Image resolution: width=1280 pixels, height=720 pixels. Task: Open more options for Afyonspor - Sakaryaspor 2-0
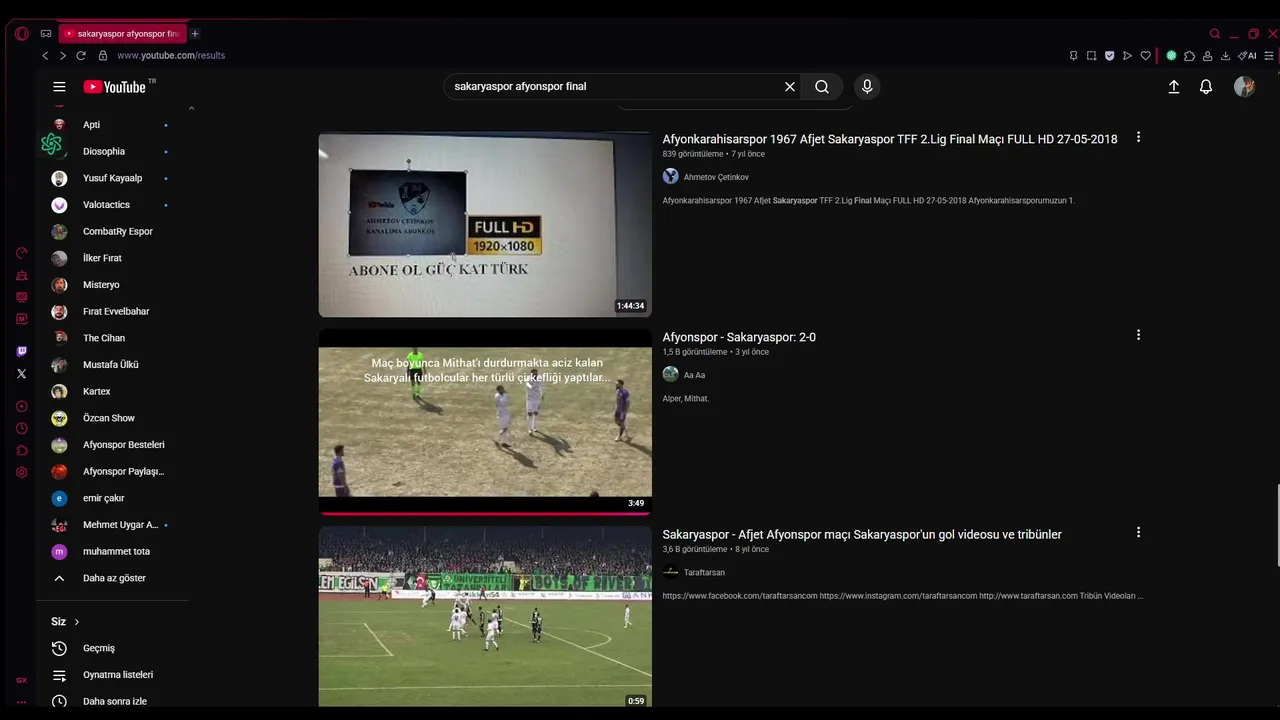(1138, 336)
